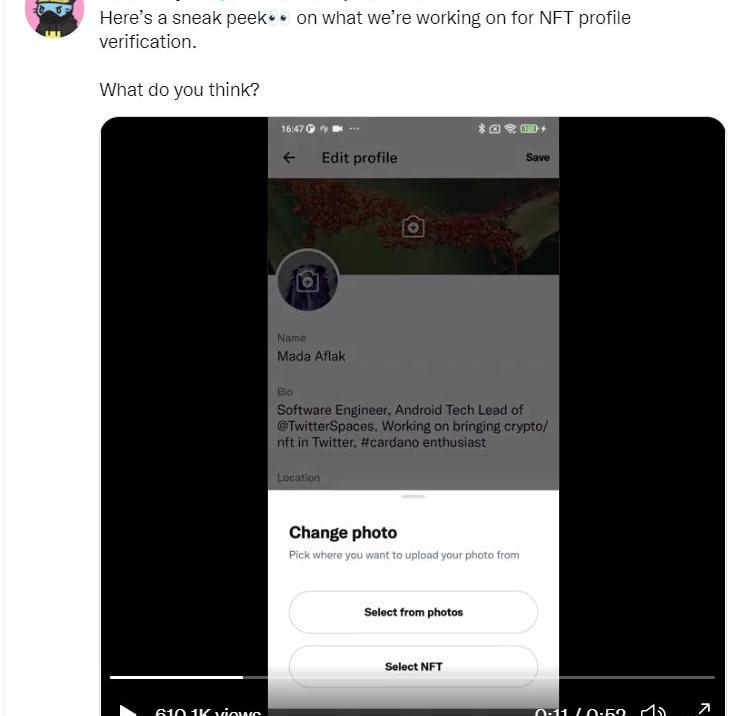This screenshot has height=716, width=733.
Task: Click the battery indicator icon
Action: (x=529, y=129)
